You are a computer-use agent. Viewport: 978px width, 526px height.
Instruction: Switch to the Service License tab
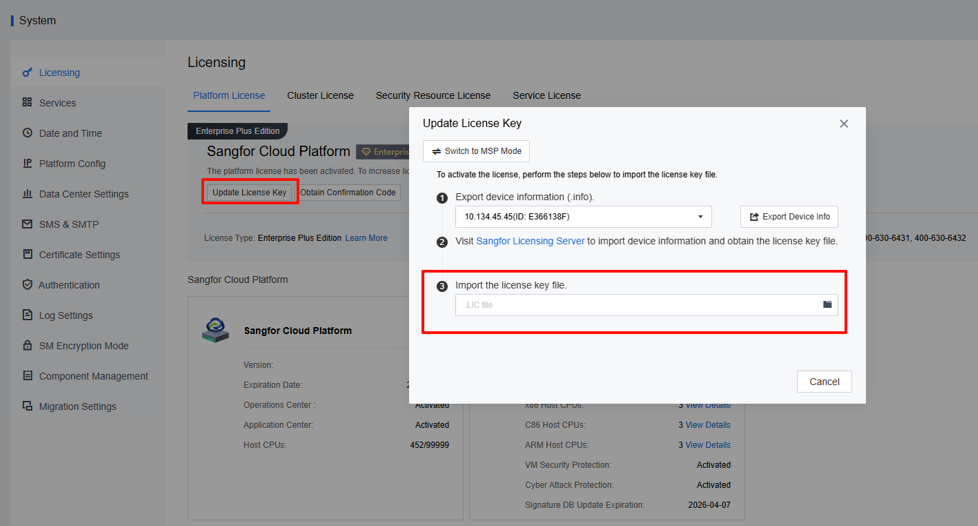546,95
